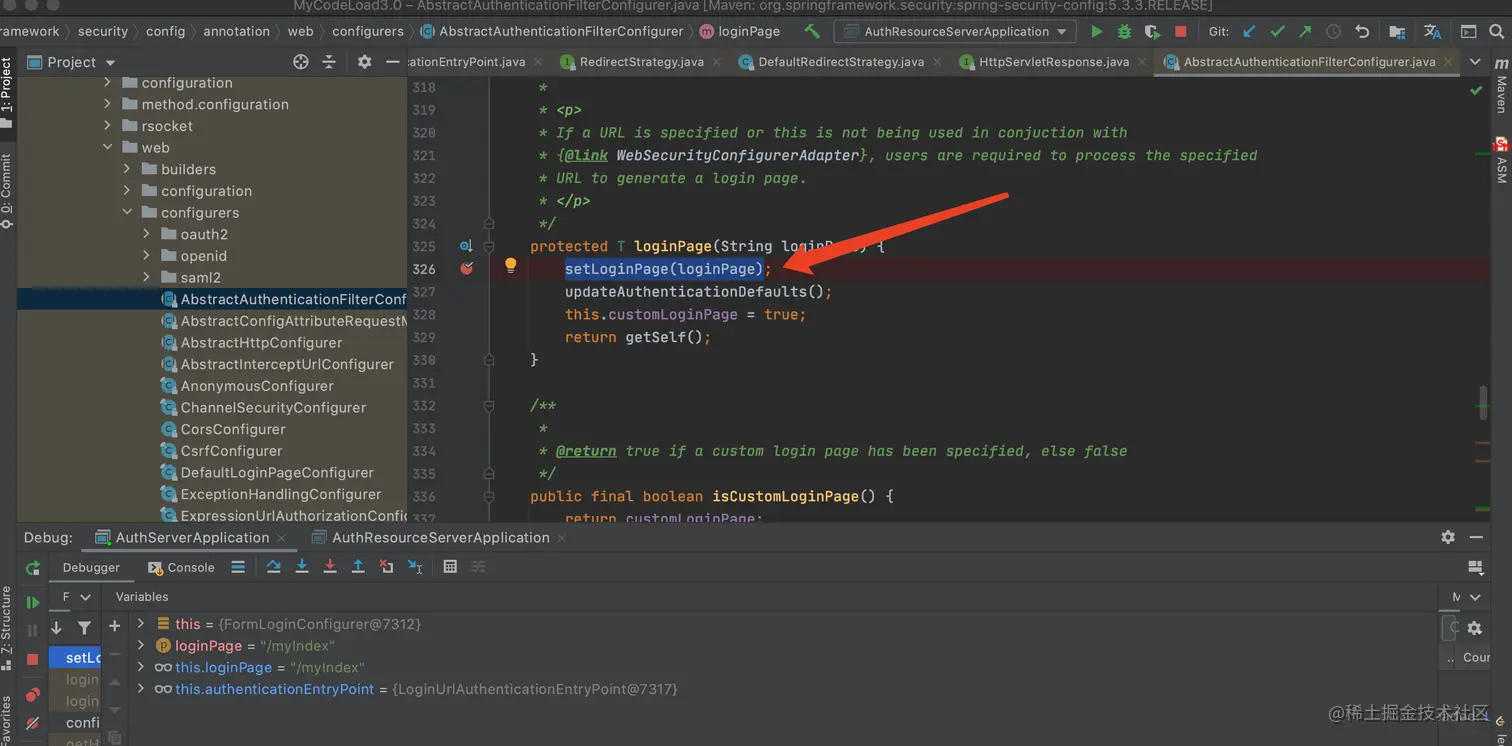The height and width of the screenshot is (746, 1512).
Task: Click the Build project hammer icon
Action: (812, 31)
